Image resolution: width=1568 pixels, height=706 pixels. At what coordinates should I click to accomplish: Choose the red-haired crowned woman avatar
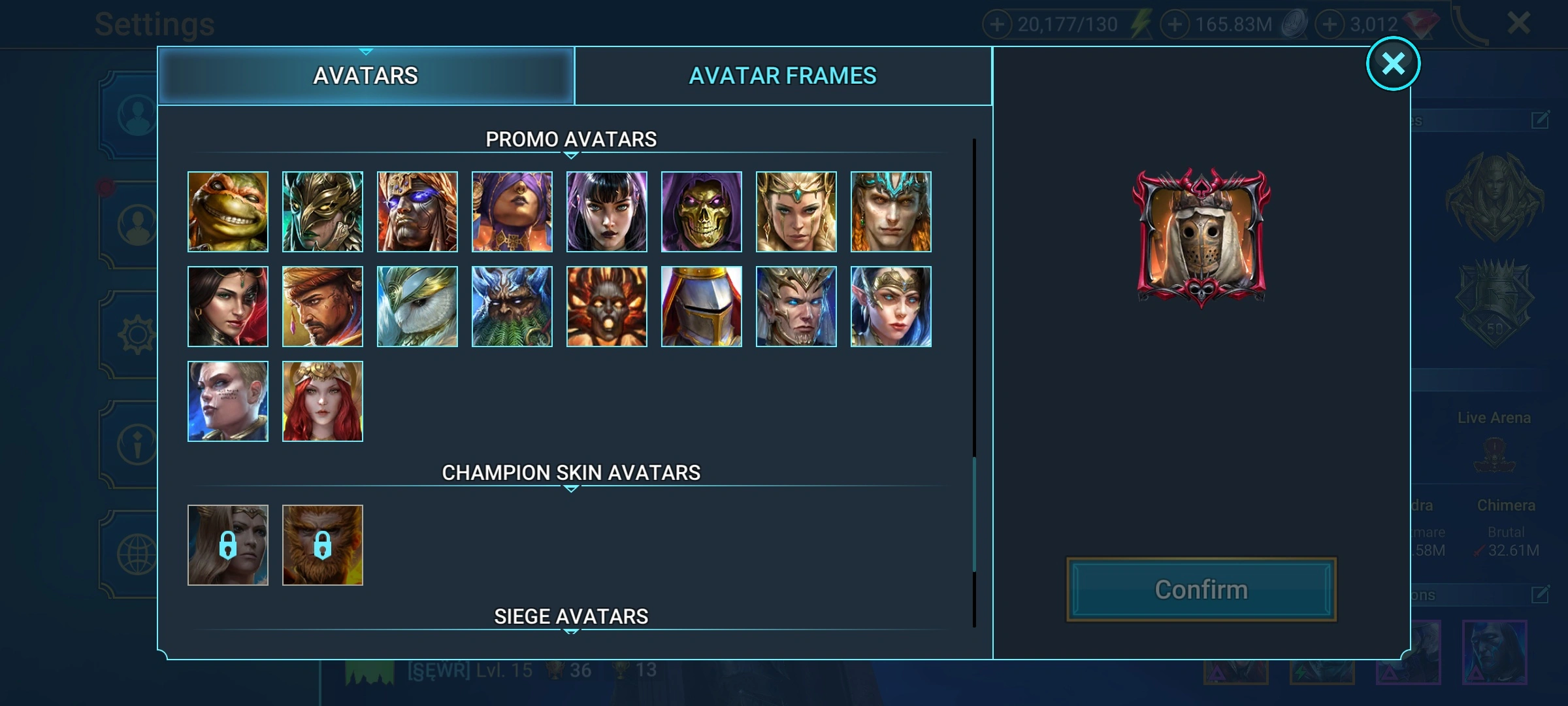click(322, 401)
